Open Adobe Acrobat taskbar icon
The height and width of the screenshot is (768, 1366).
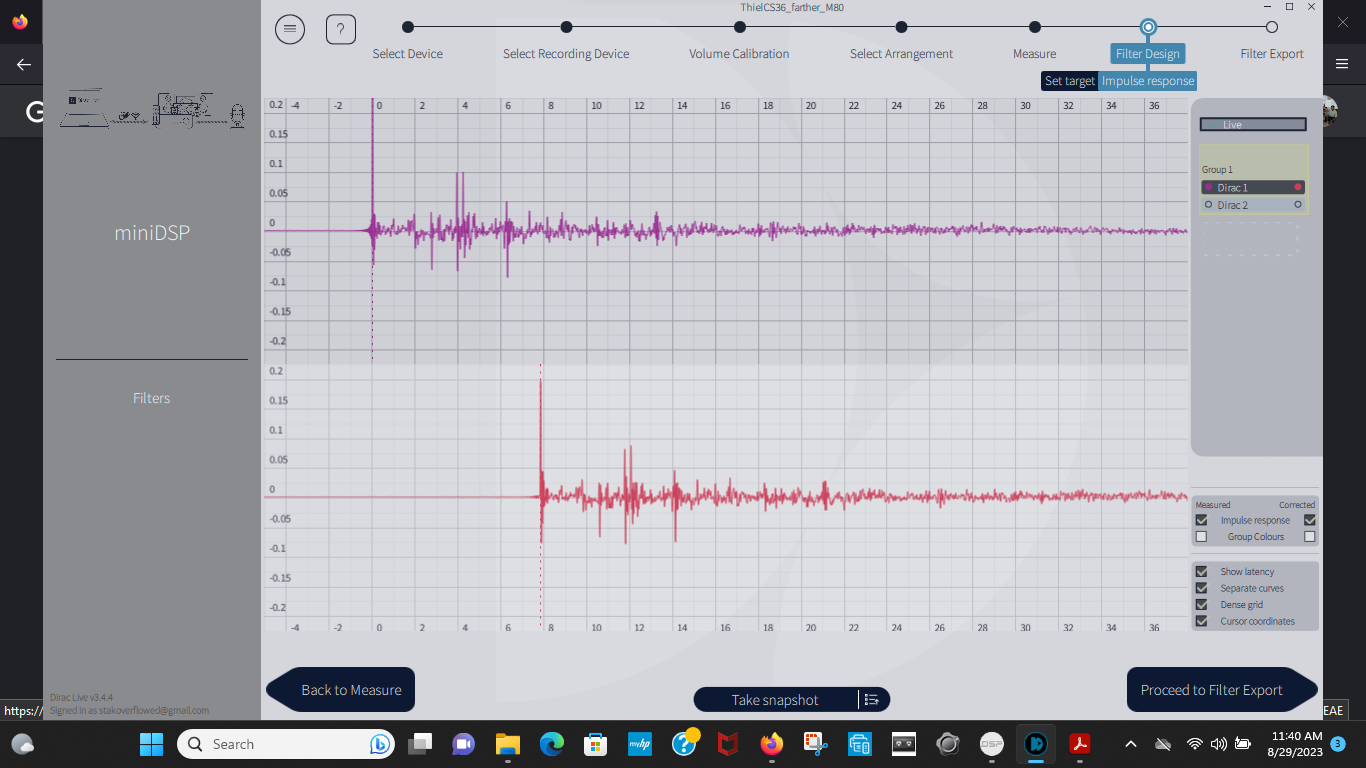click(x=1080, y=744)
